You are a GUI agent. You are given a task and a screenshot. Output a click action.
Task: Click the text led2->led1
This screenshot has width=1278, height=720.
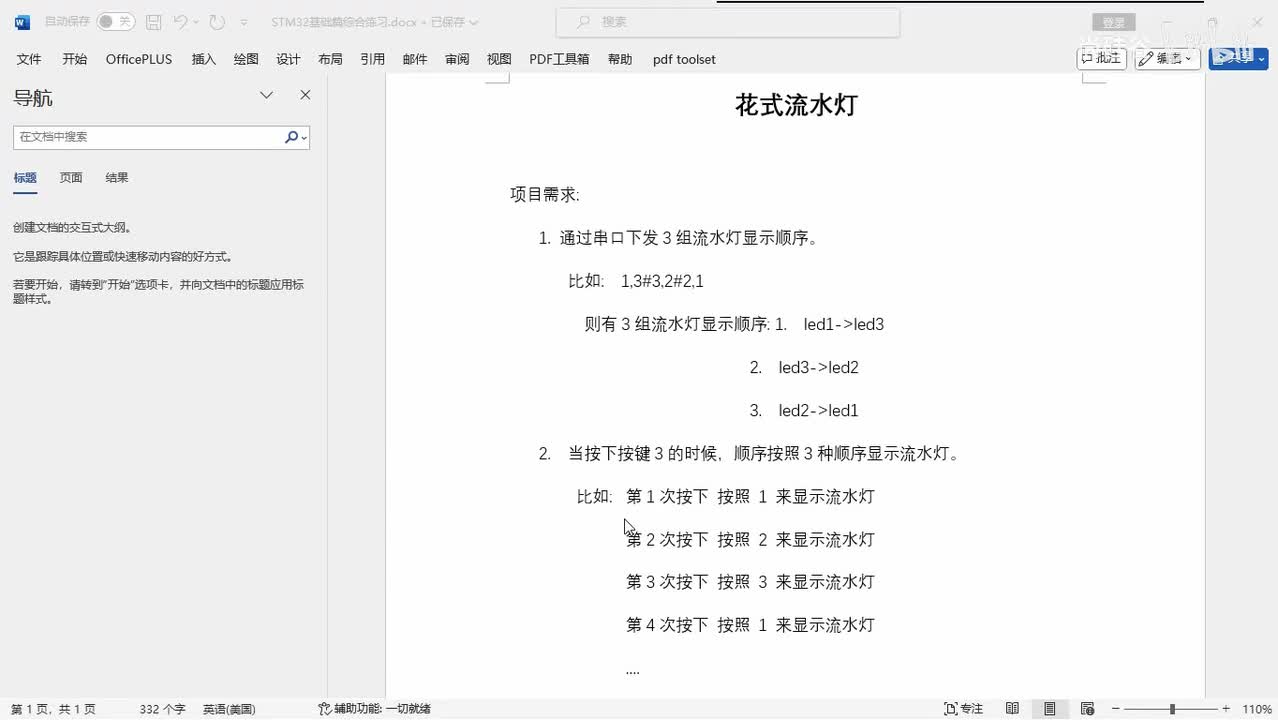(x=819, y=411)
